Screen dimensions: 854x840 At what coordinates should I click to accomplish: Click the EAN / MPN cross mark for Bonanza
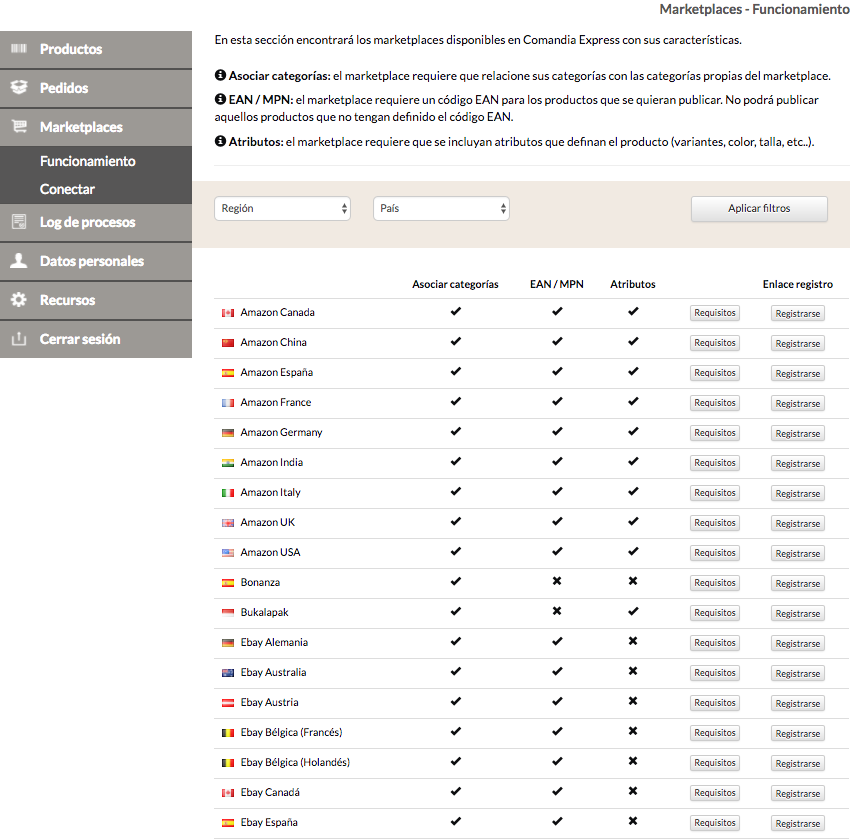[557, 581]
